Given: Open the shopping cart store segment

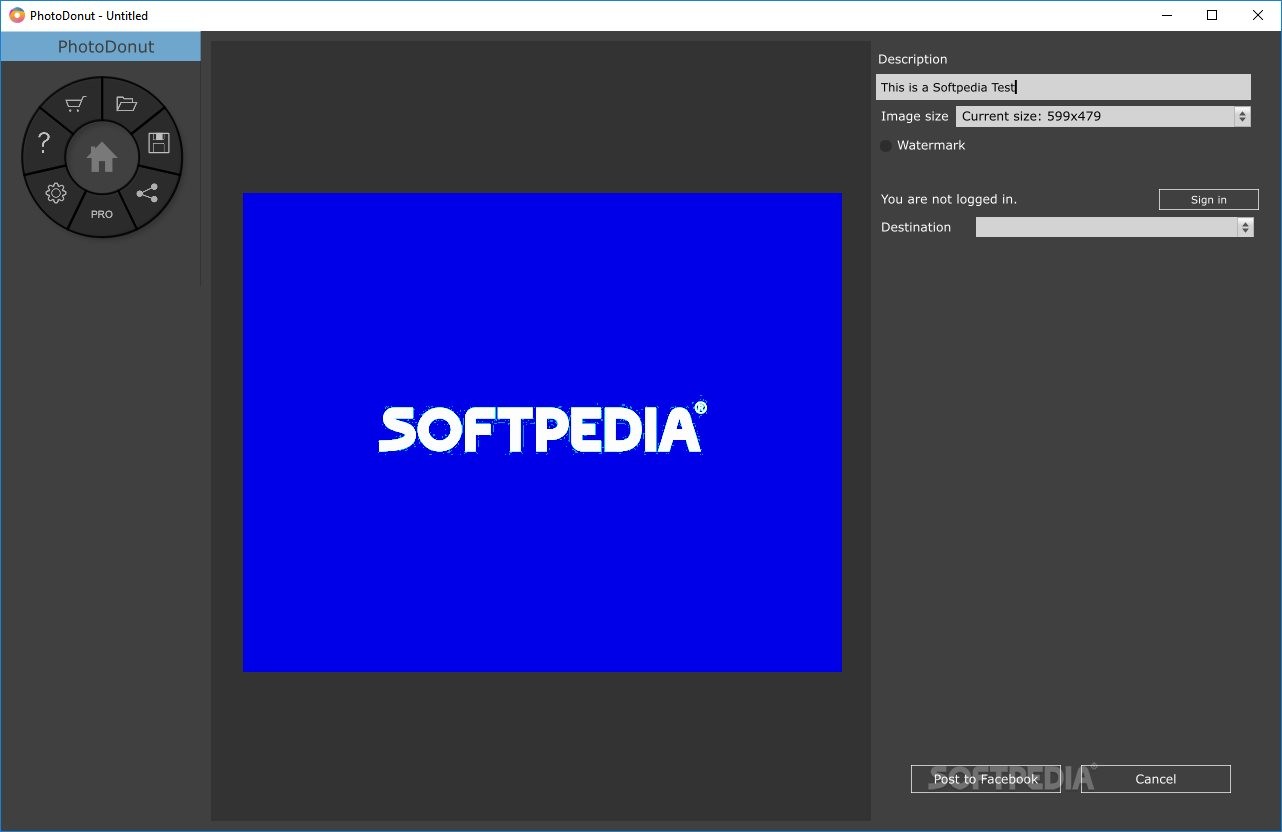Looking at the screenshot, I should click(76, 104).
